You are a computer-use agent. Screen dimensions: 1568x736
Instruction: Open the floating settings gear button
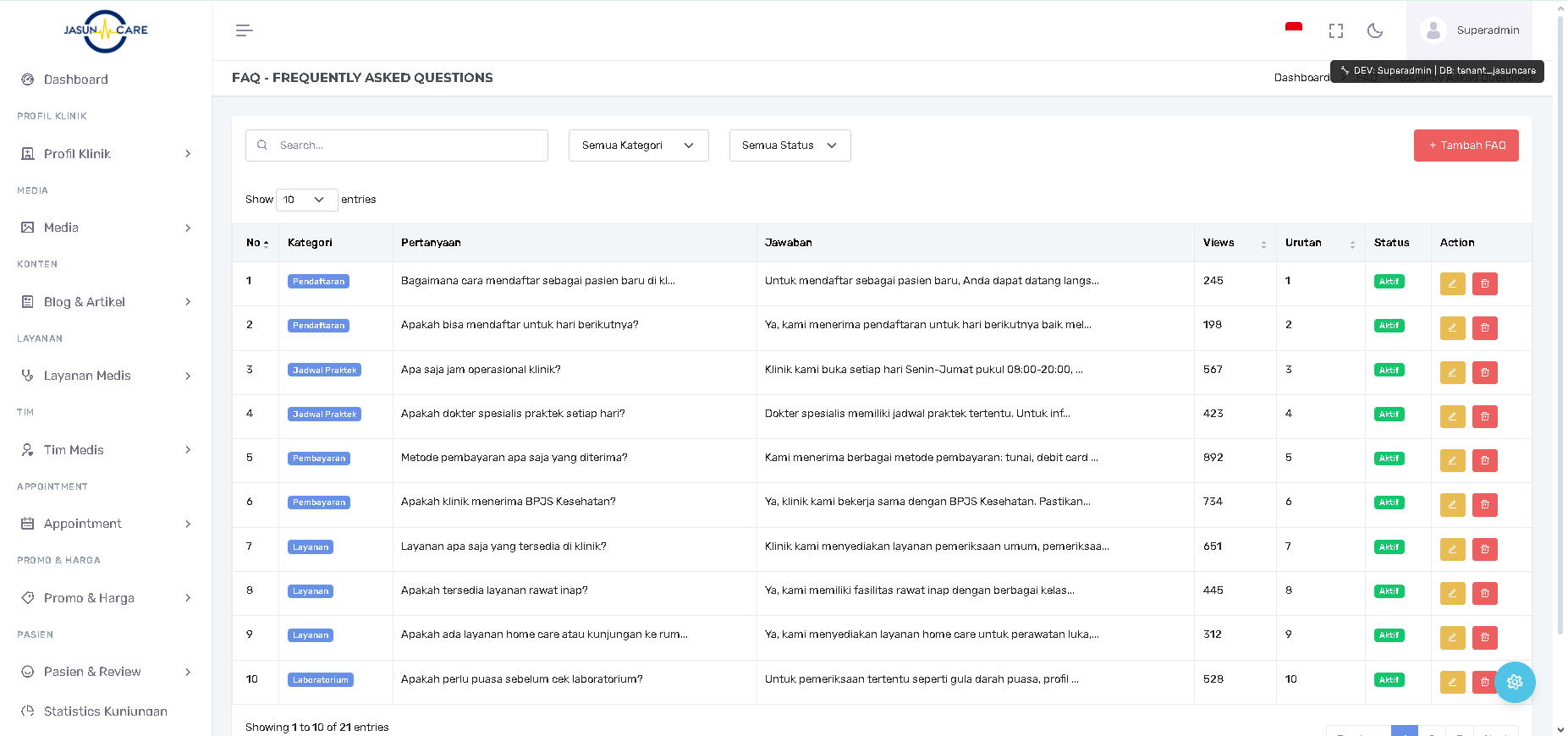1514,682
